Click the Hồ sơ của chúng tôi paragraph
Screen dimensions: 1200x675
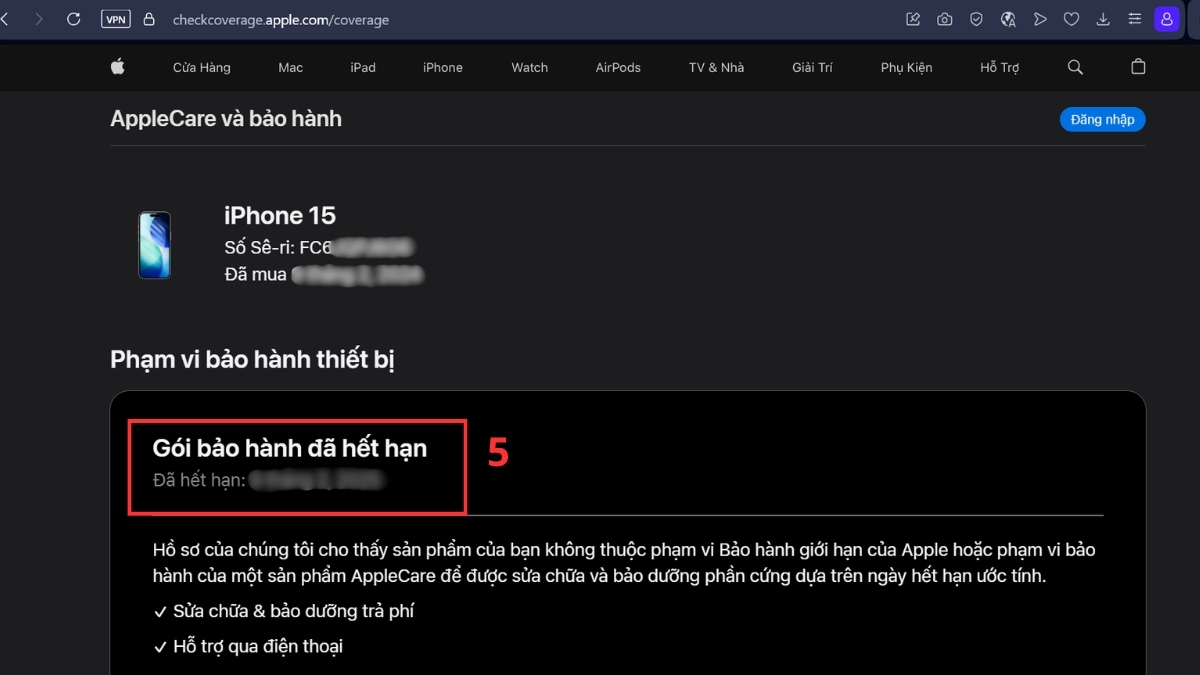(624, 563)
